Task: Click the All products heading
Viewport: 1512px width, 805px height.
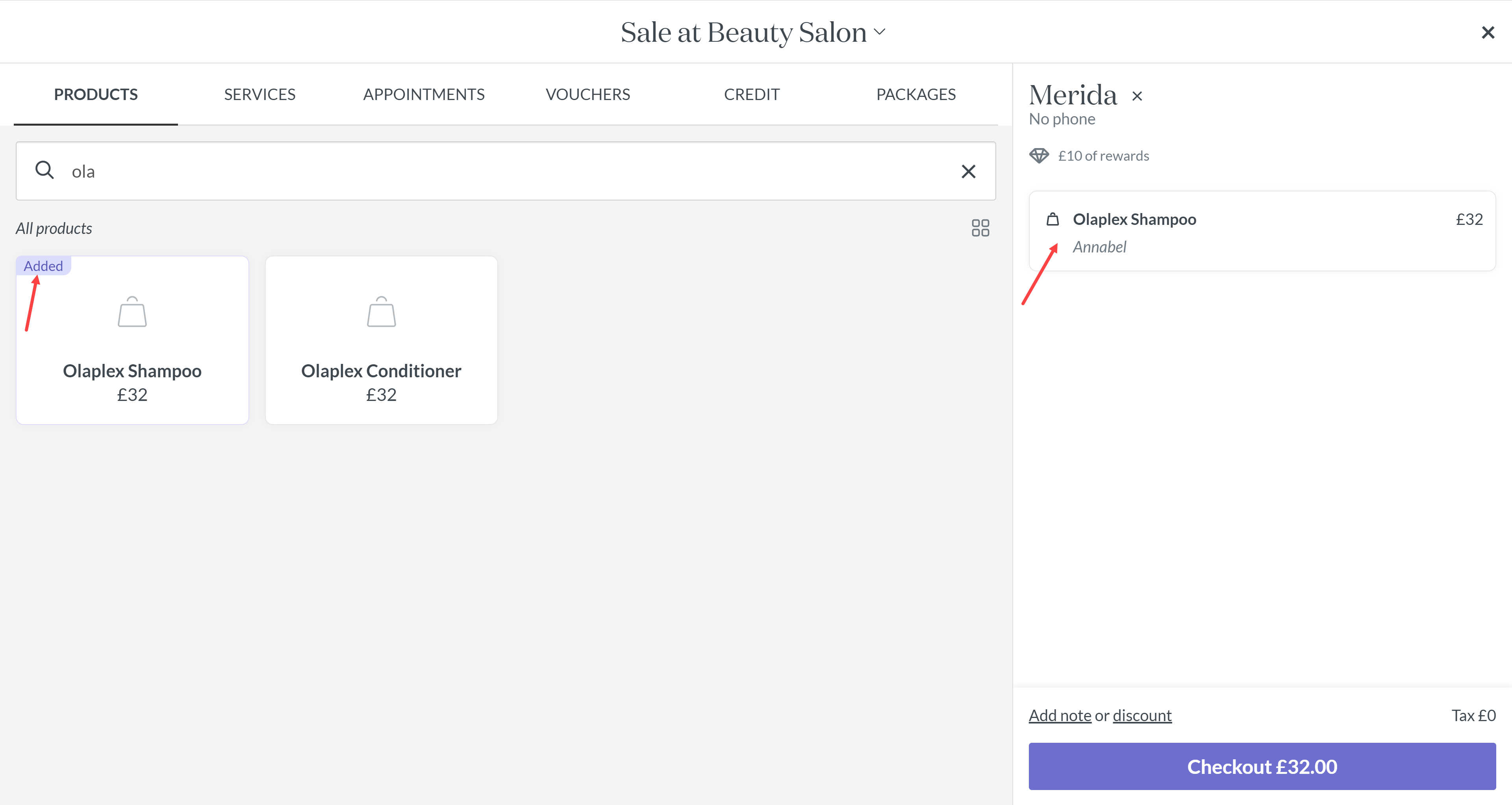Action: click(54, 228)
